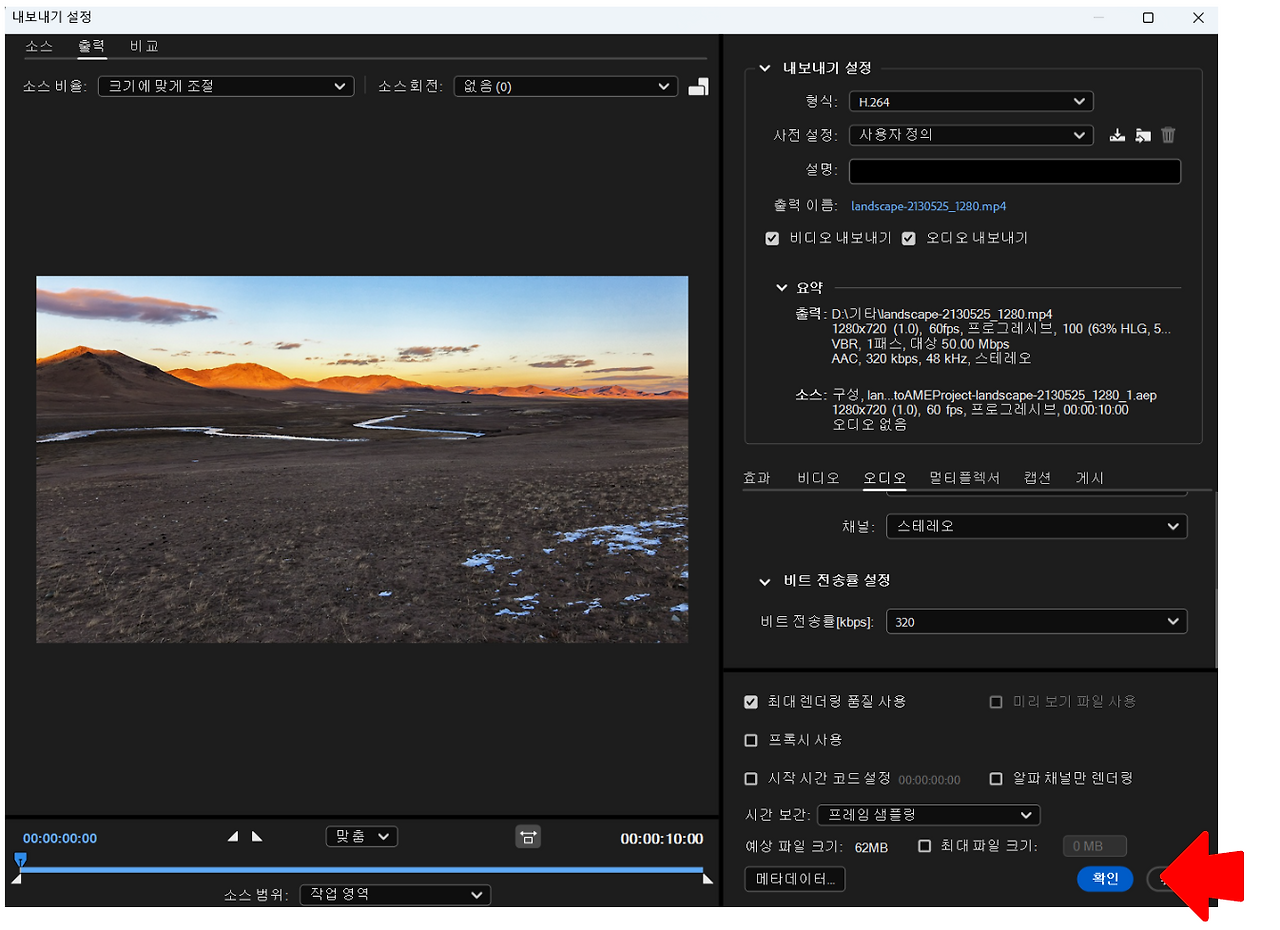Click the In point triangle on timeline
Viewport: 1280px width, 930px height.
[16, 879]
